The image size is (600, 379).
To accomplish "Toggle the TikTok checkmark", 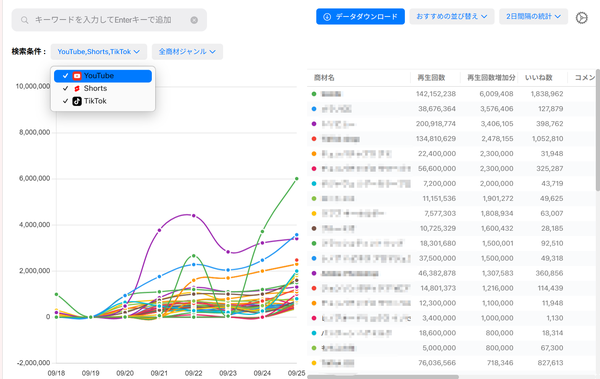I will (x=65, y=101).
